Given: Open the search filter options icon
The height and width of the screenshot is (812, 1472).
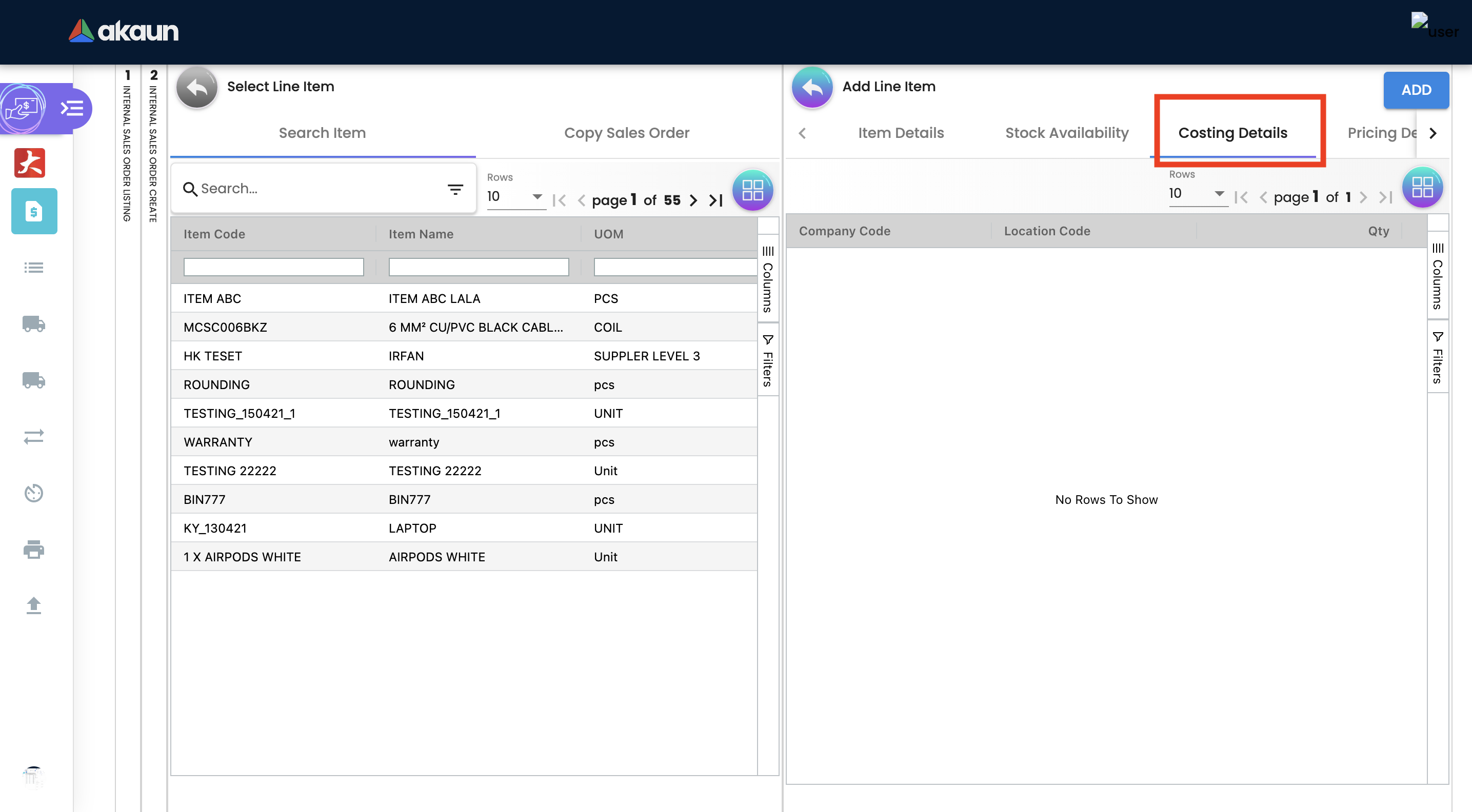Looking at the screenshot, I should tap(455, 189).
